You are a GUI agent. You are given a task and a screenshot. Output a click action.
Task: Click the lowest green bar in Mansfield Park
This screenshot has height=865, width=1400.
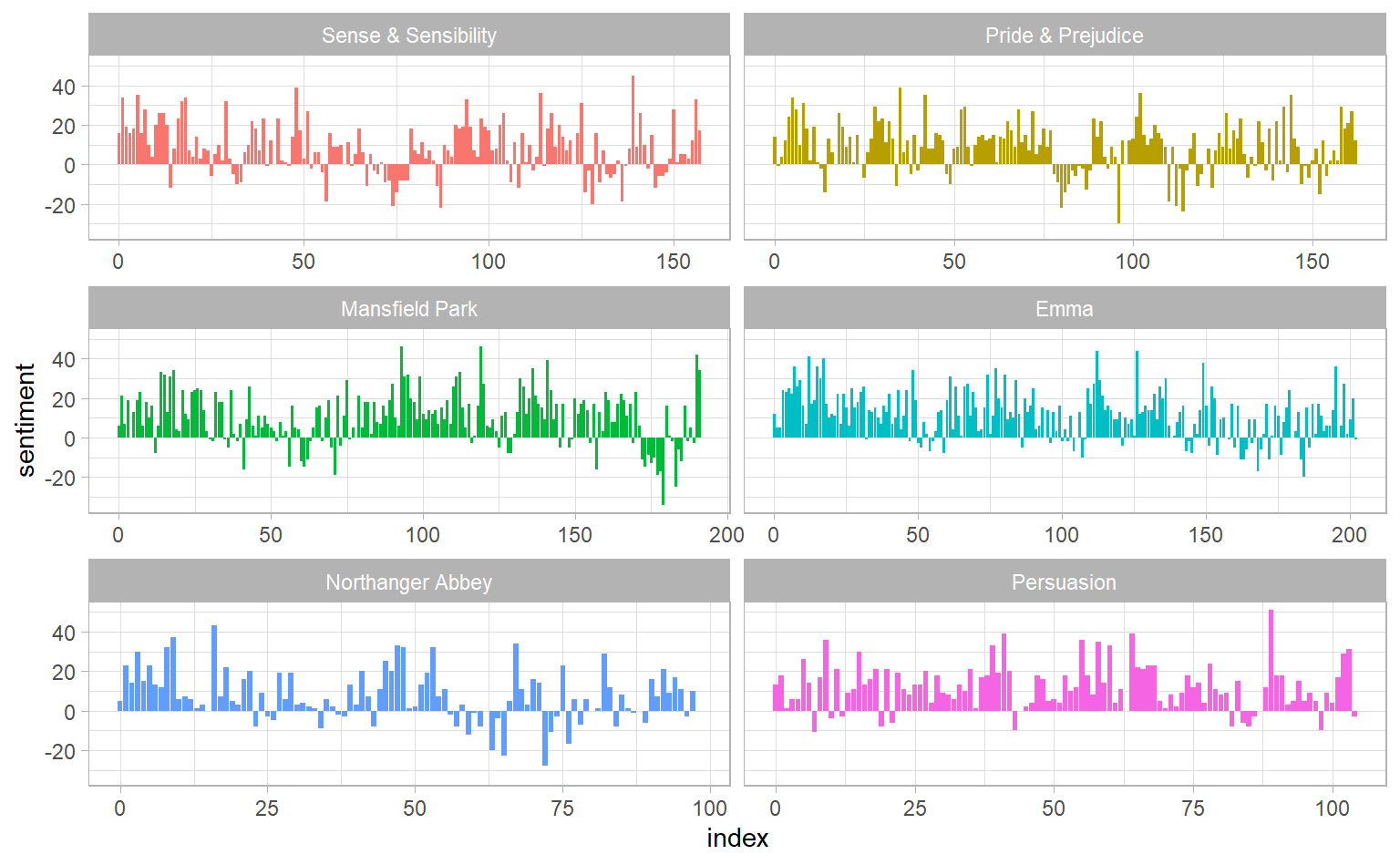tap(663, 471)
